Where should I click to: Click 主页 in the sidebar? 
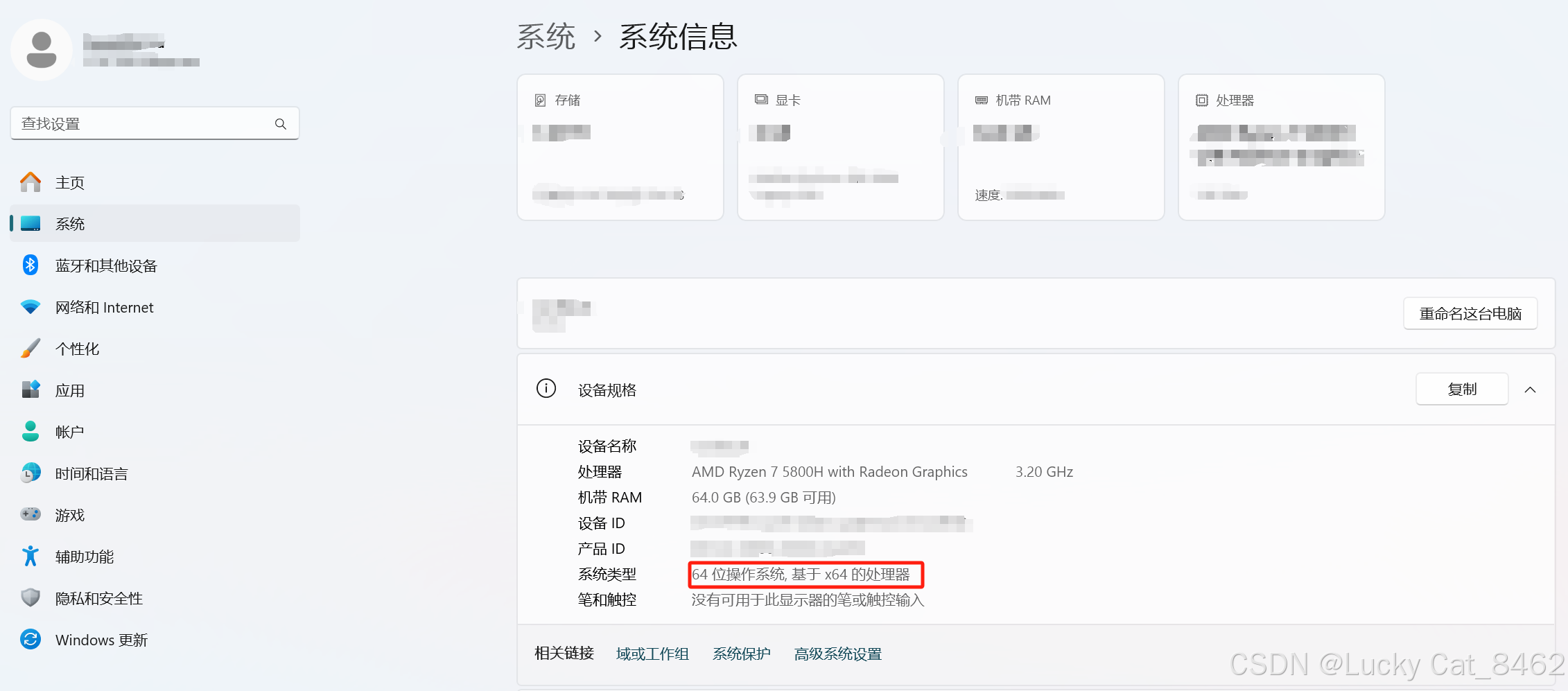[70, 182]
